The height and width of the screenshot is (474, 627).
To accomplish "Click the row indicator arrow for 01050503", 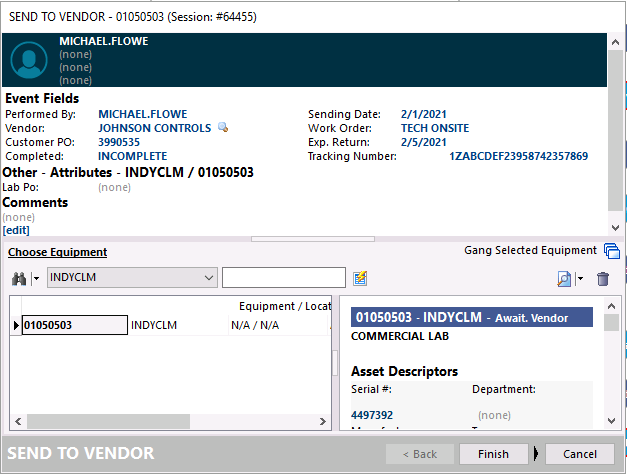I will click(x=15, y=325).
